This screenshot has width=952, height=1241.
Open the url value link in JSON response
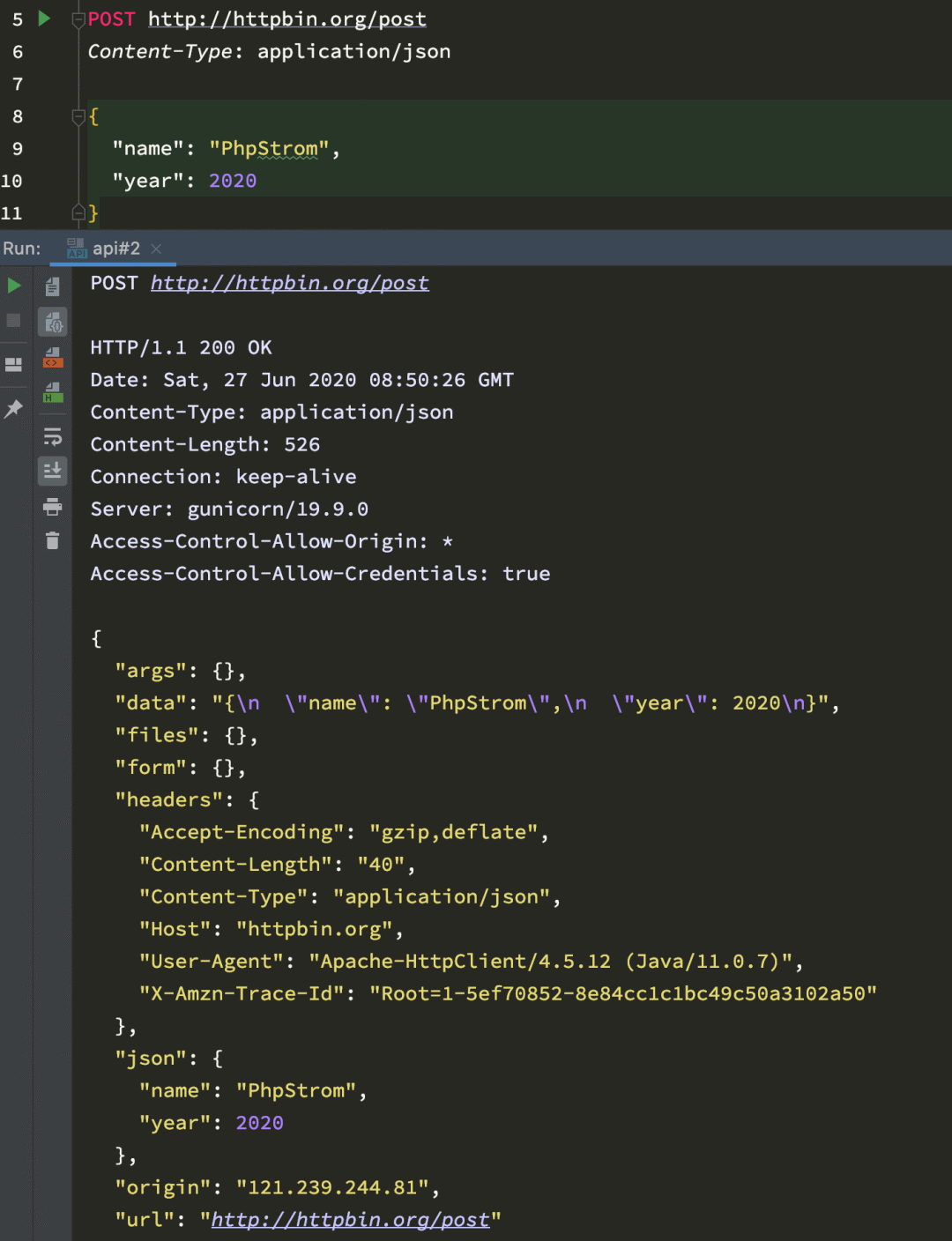(350, 1220)
